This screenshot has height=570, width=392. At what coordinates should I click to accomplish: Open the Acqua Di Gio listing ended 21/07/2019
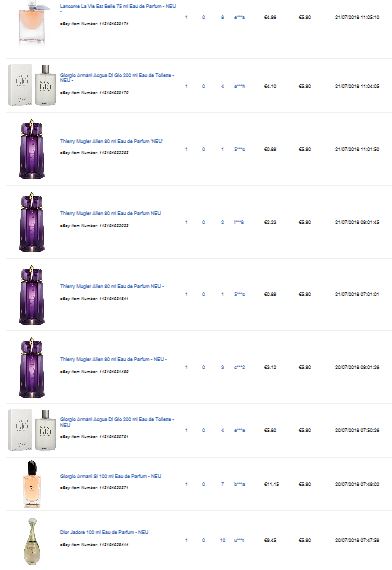coord(117,77)
